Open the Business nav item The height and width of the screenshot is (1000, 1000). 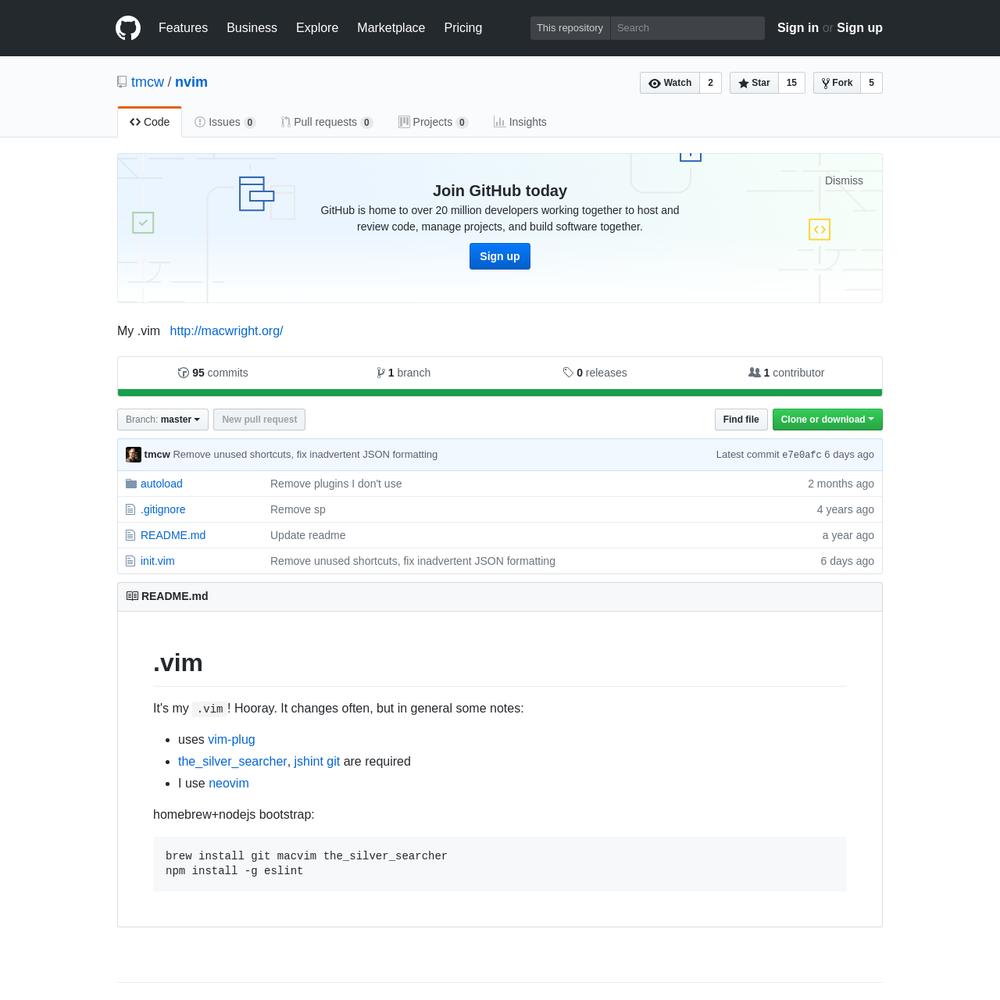[x=252, y=28]
